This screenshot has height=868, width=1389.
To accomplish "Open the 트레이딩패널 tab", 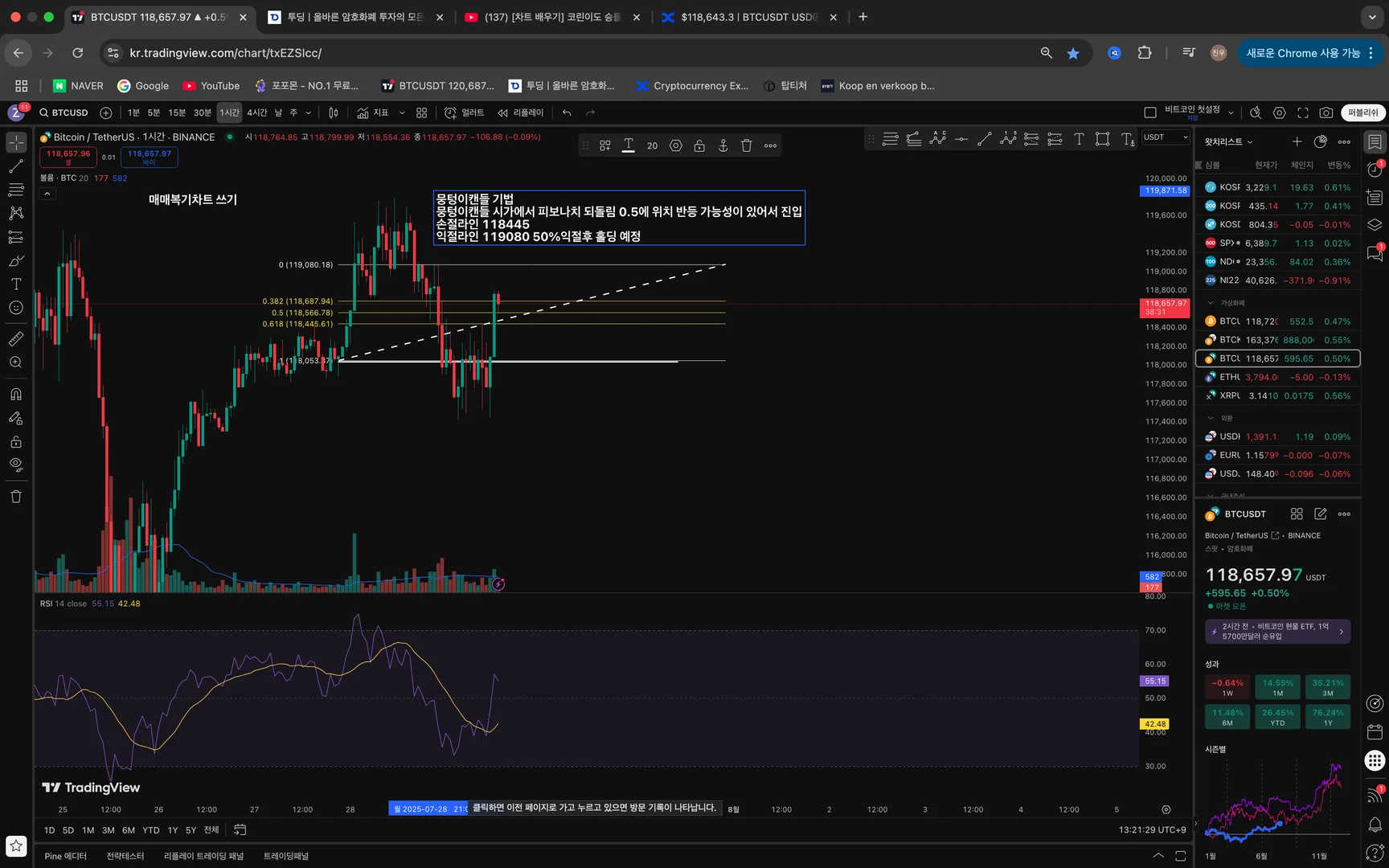I will pyautogui.click(x=286, y=856).
